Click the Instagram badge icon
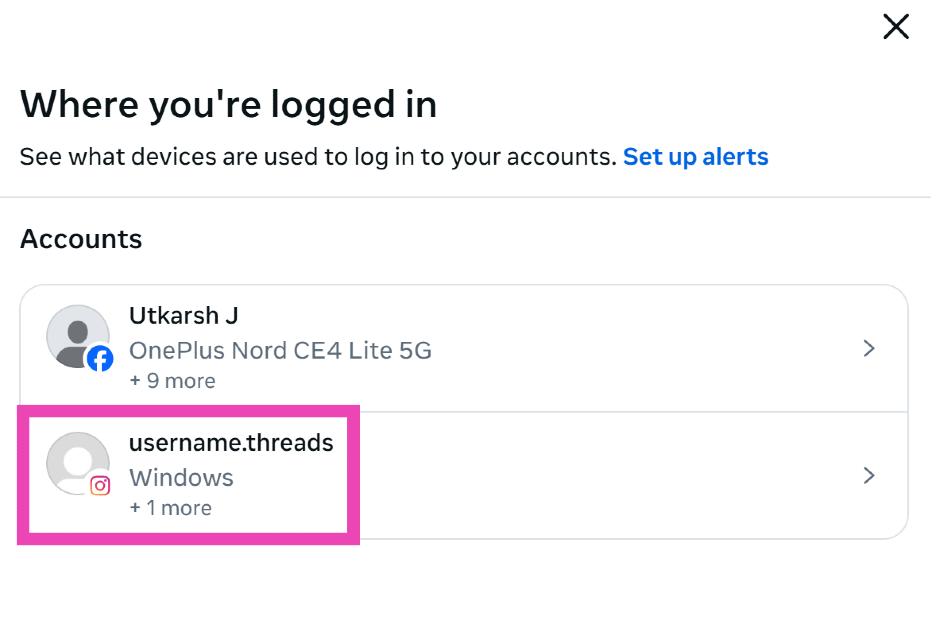This screenshot has width=931, height=628. pos(100,485)
